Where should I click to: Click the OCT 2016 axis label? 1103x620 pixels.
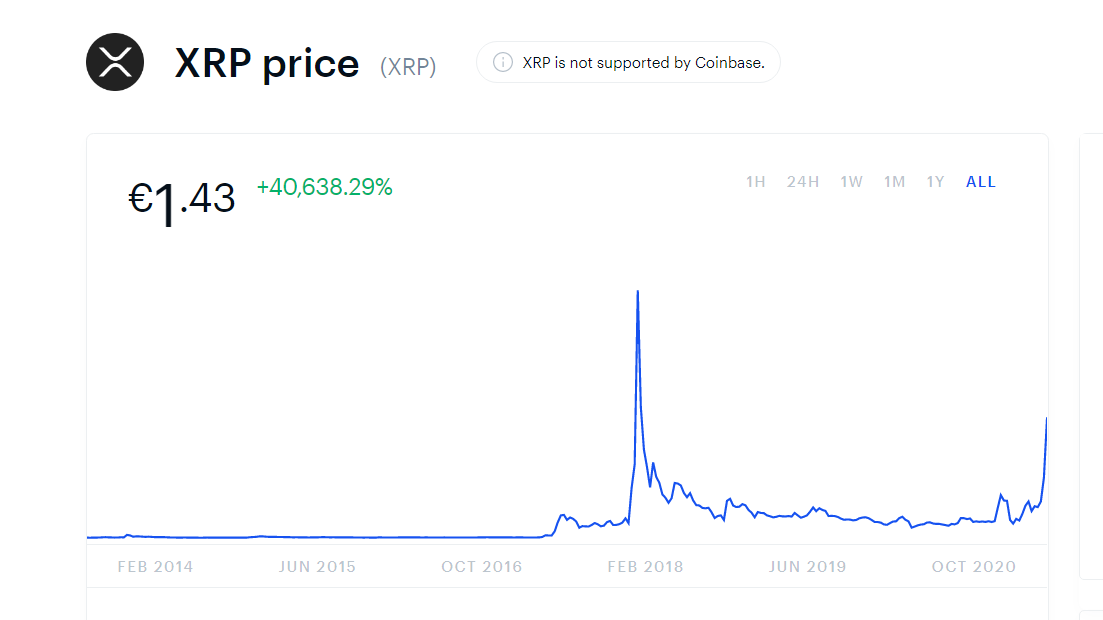point(481,567)
